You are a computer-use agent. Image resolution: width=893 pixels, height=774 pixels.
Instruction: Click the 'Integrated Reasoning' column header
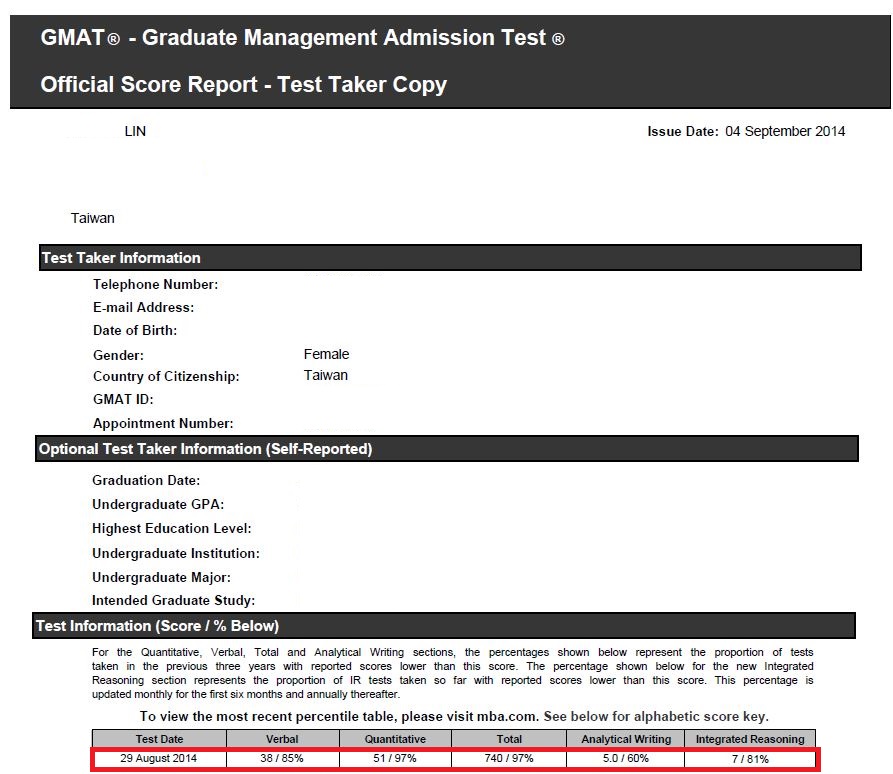point(750,739)
